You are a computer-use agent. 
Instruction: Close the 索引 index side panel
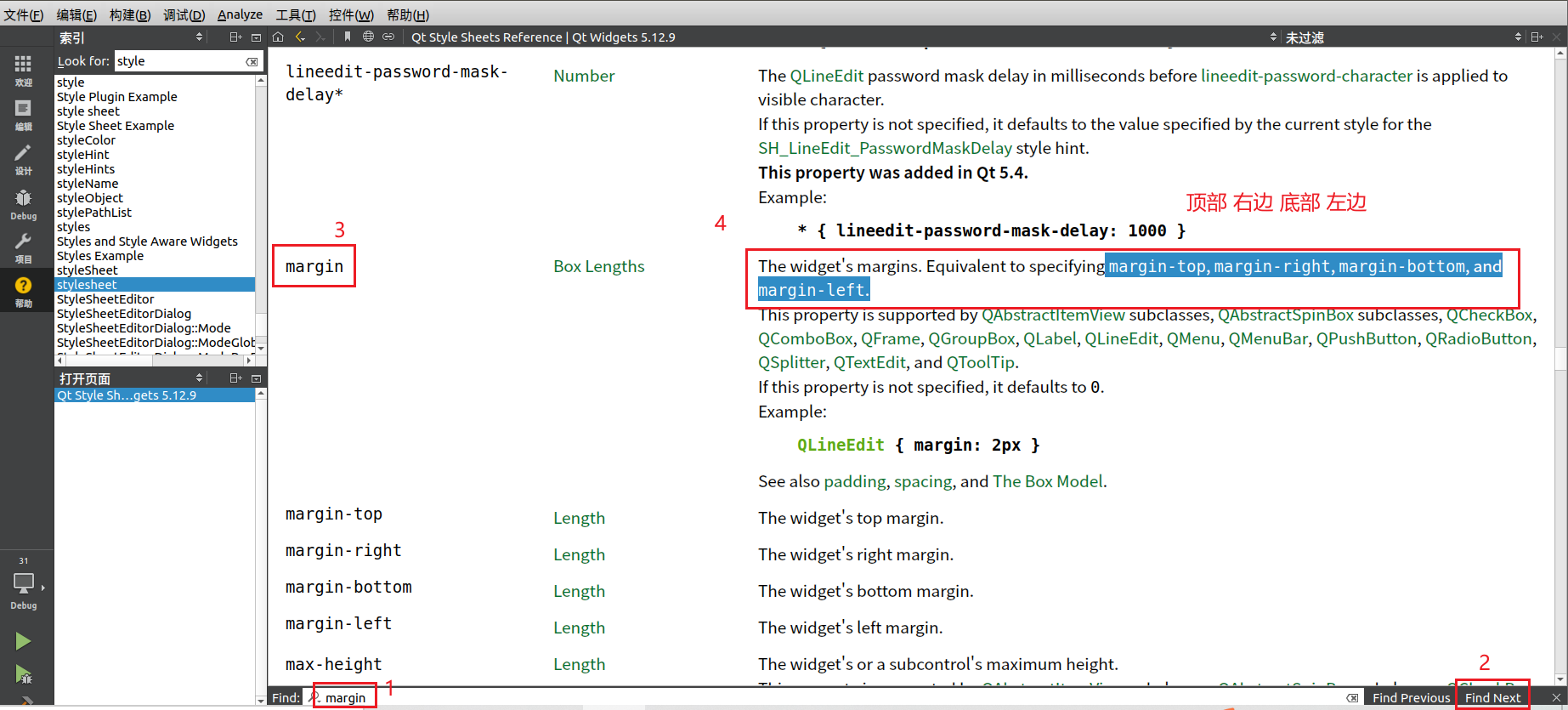(256, 37)
